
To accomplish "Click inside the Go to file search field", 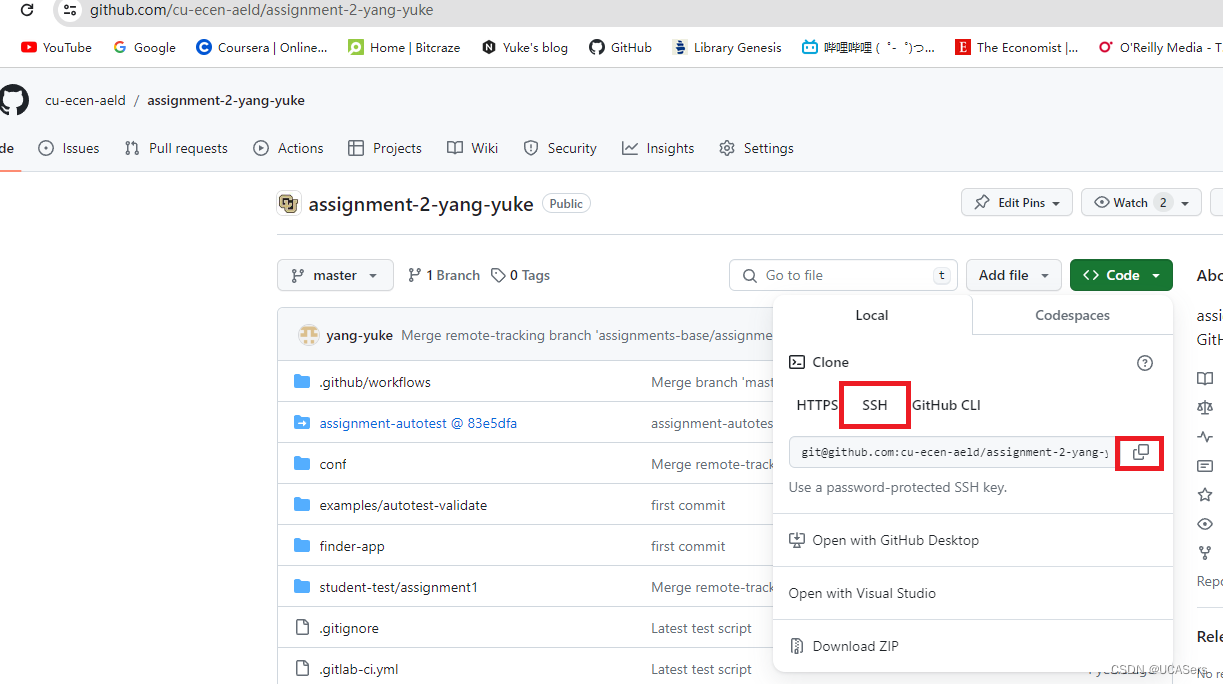I will [x=843, y=275].
